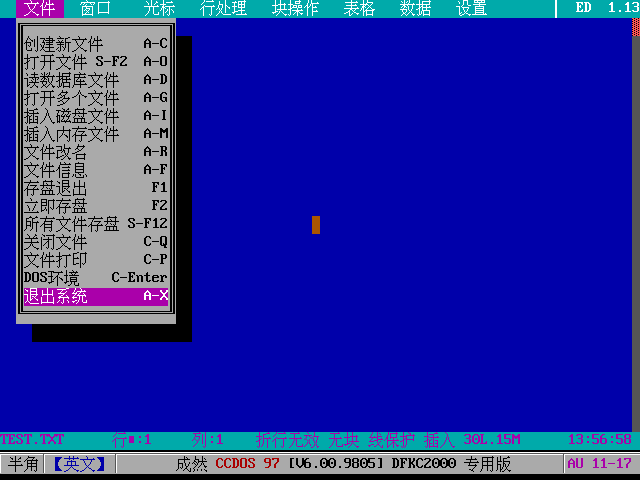640x480 pixels.
Task: Click the red scrollbar marker at top right
Action: point(636,27)
